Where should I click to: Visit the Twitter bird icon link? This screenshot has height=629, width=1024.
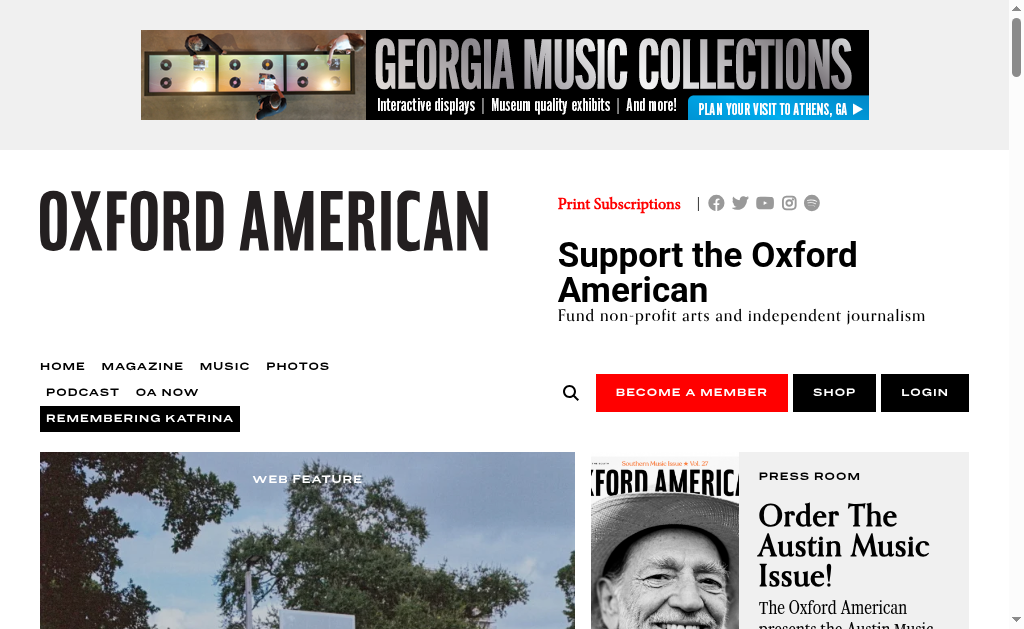[740, 203]
